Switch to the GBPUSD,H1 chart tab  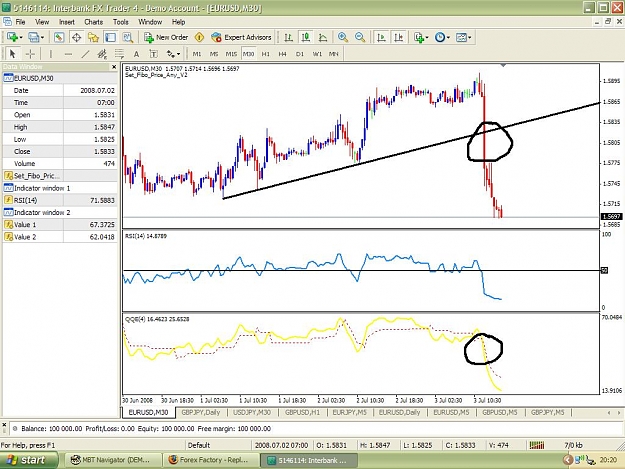pyautogui.click(x=302, y=412)
